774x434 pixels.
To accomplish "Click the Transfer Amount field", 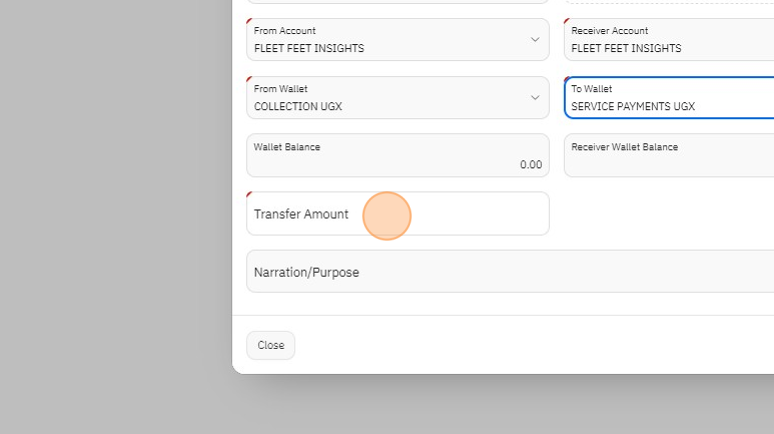I will click(x=397, y=214).
